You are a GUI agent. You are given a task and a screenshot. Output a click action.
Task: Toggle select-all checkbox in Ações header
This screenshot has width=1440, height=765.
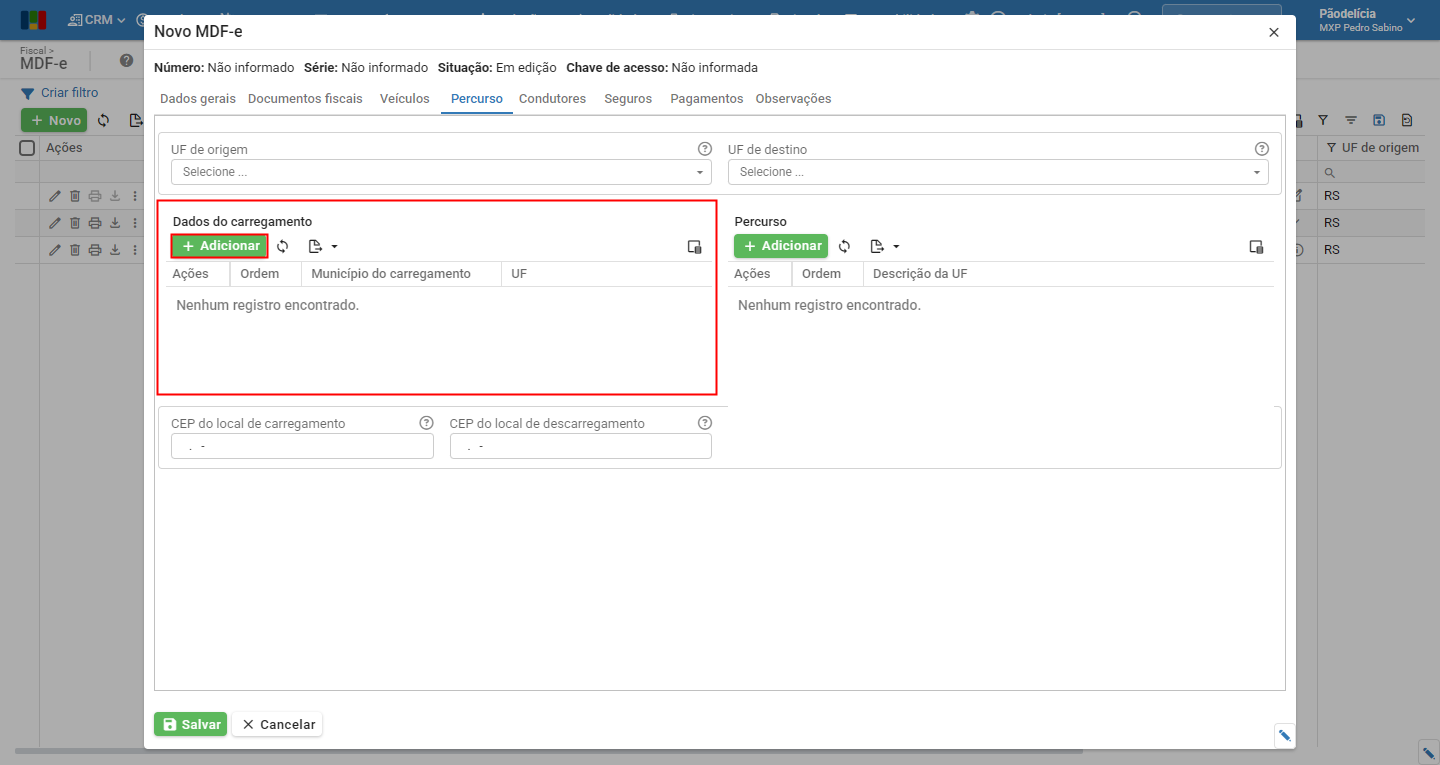[28, 148]
